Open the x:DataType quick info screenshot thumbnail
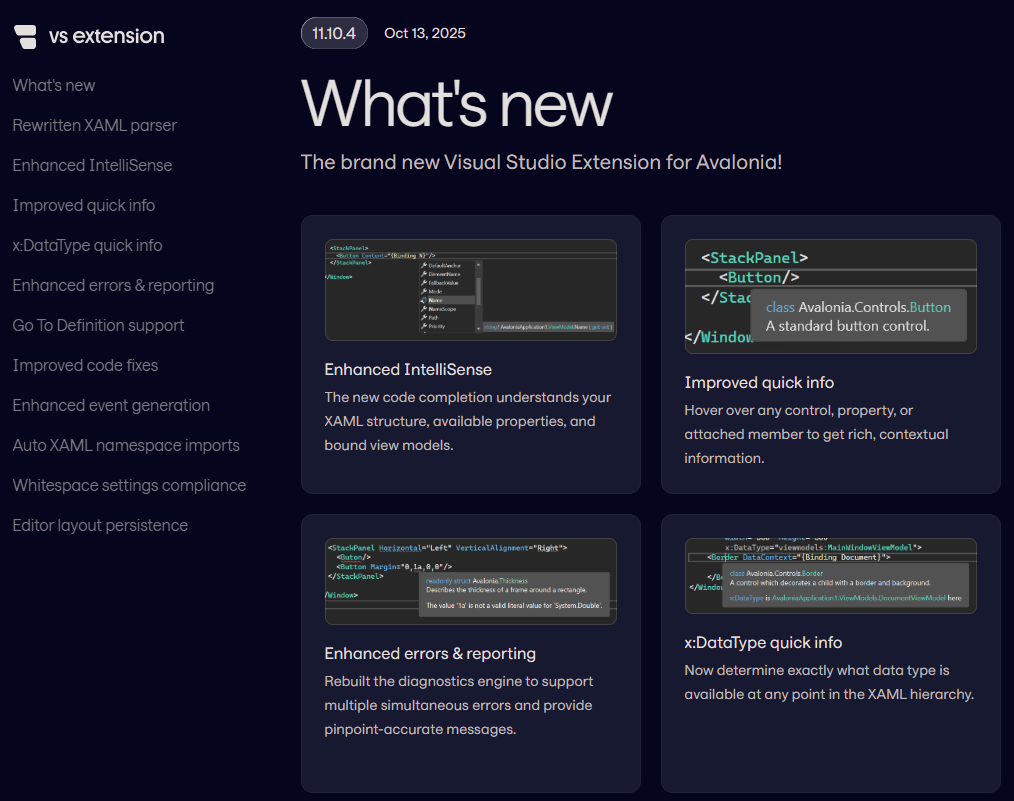Viewport: 1014px width, 801px height. [x=830, y=575]
